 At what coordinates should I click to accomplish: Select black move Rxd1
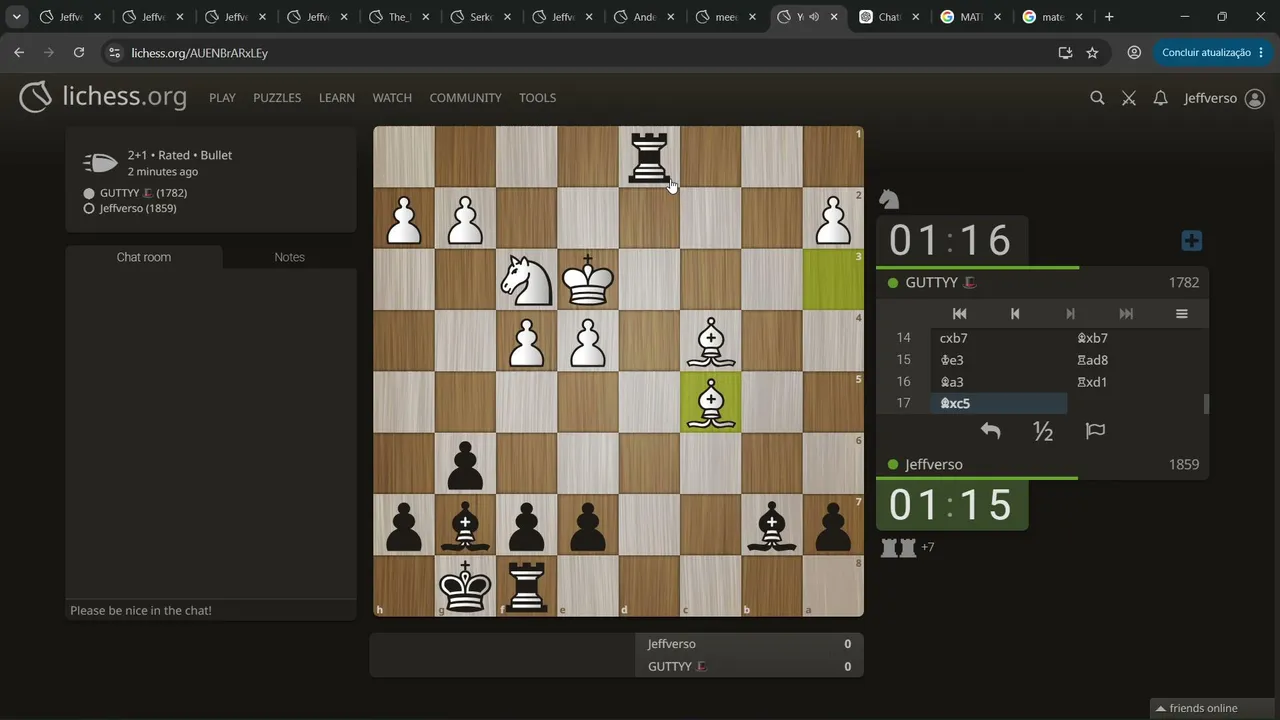coord(1135,382)
